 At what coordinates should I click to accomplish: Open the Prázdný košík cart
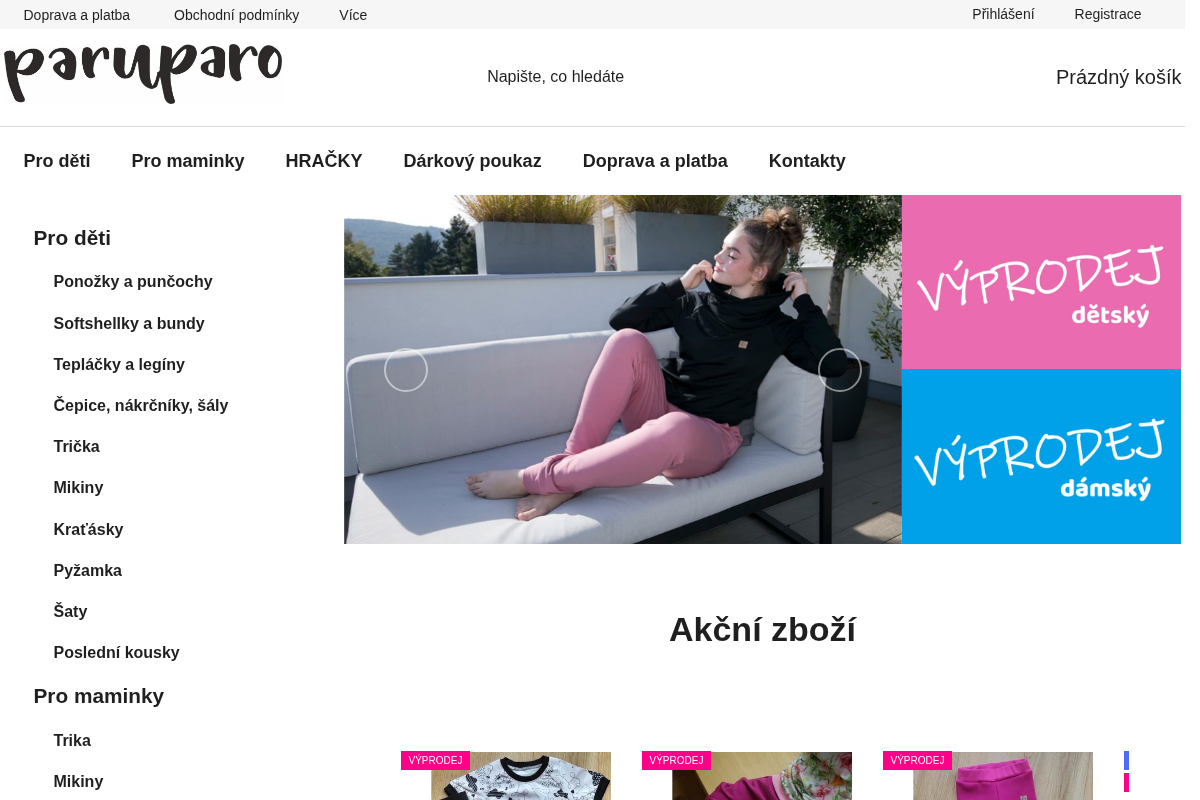[x=1118, y=77]
